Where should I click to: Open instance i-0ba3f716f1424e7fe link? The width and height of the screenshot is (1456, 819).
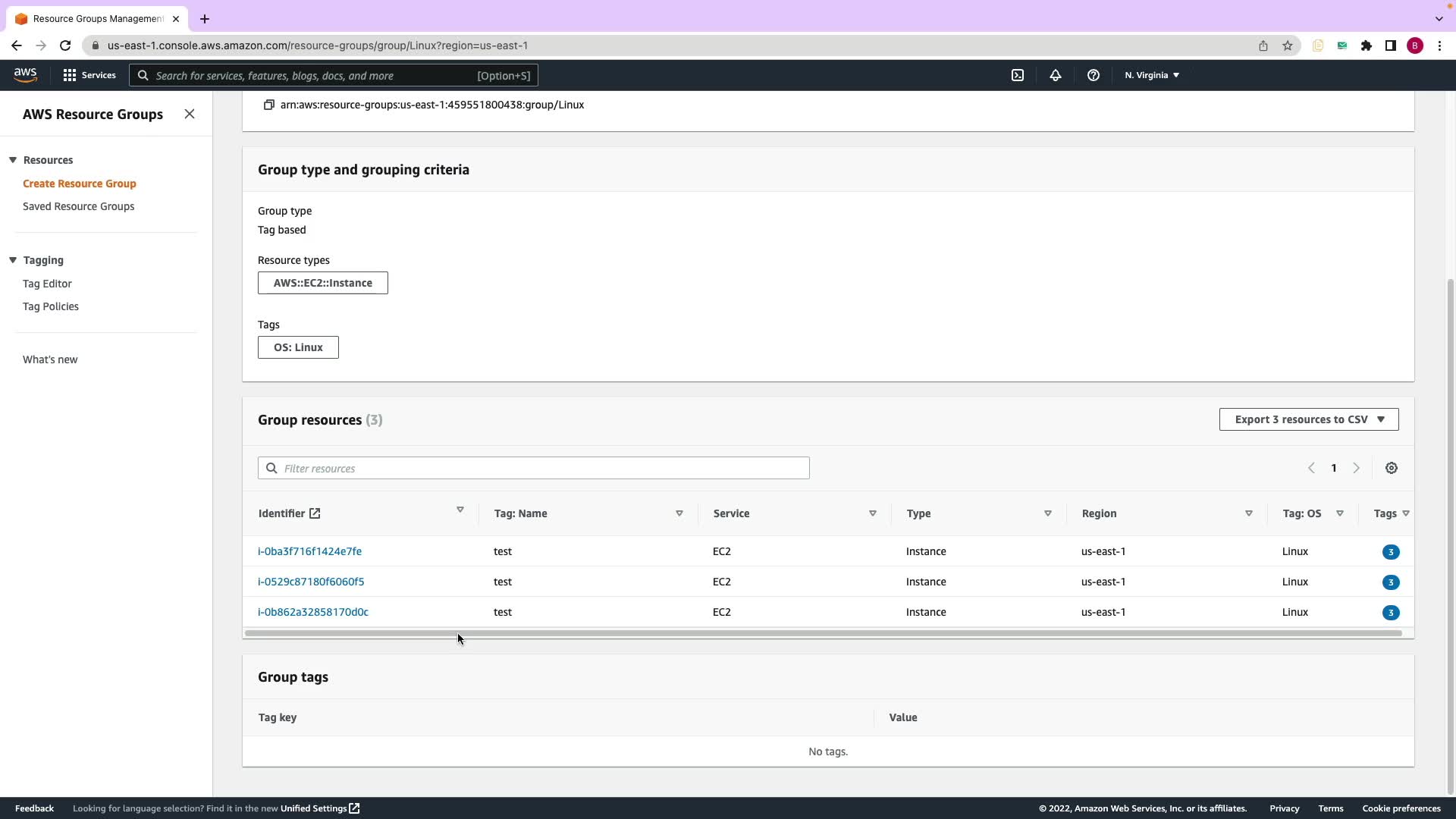[x=309, y=551]
